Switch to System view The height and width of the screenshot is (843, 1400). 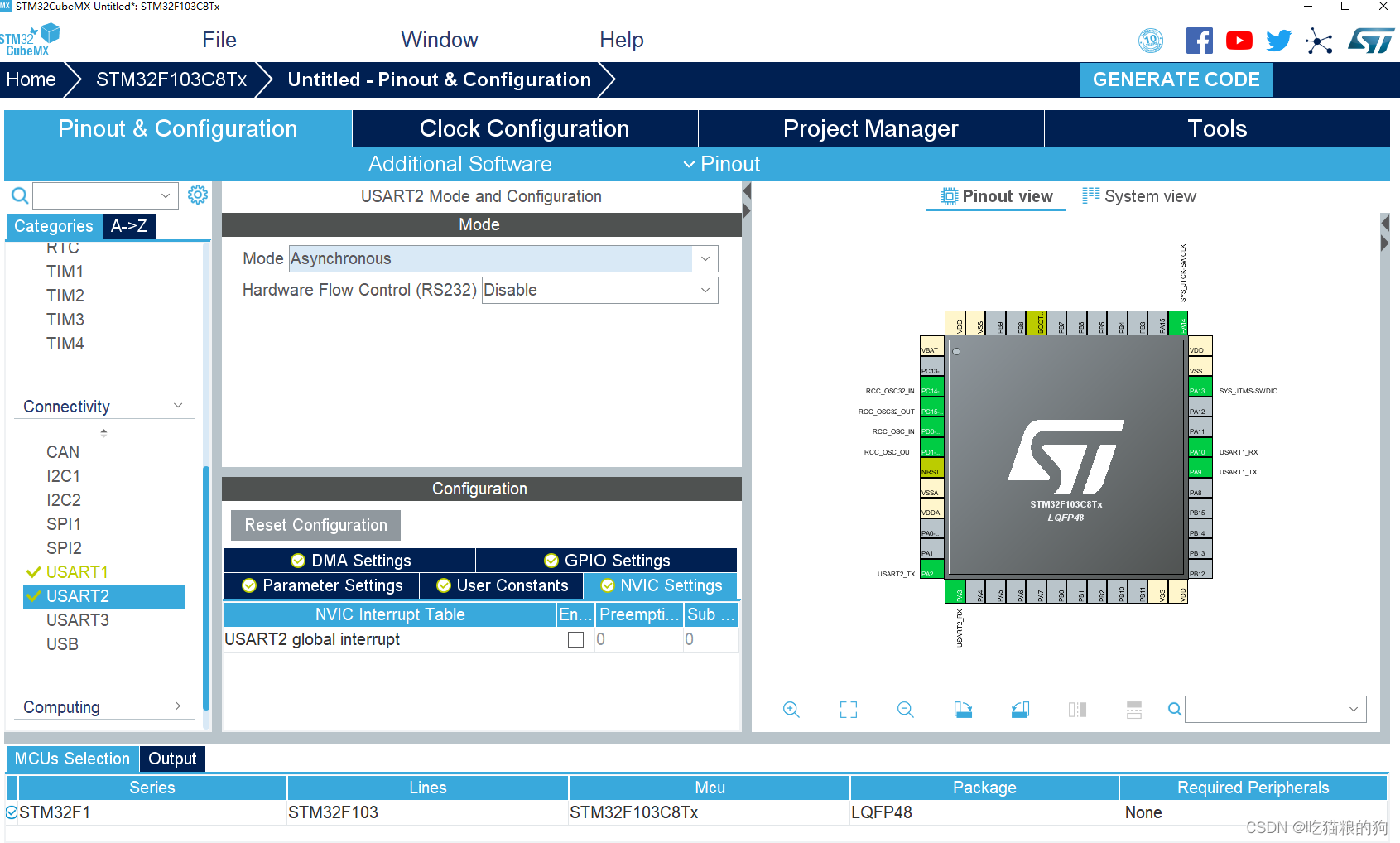click(x=1139, y=196)
